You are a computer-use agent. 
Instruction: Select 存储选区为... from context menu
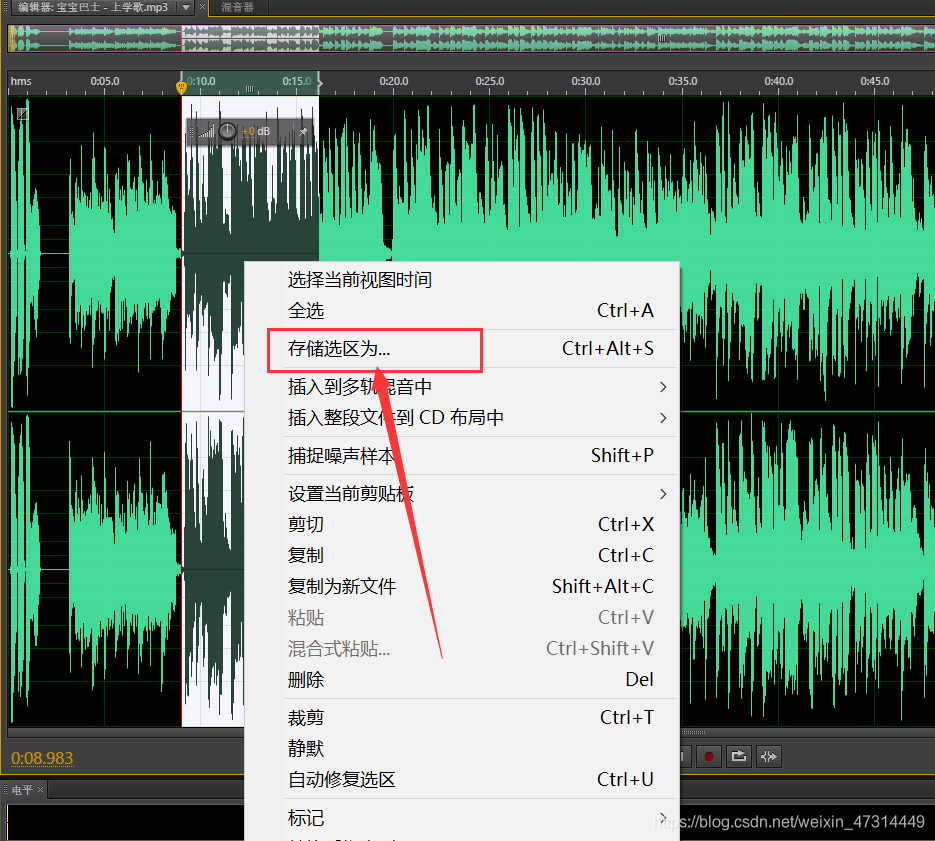click(339, 349)
